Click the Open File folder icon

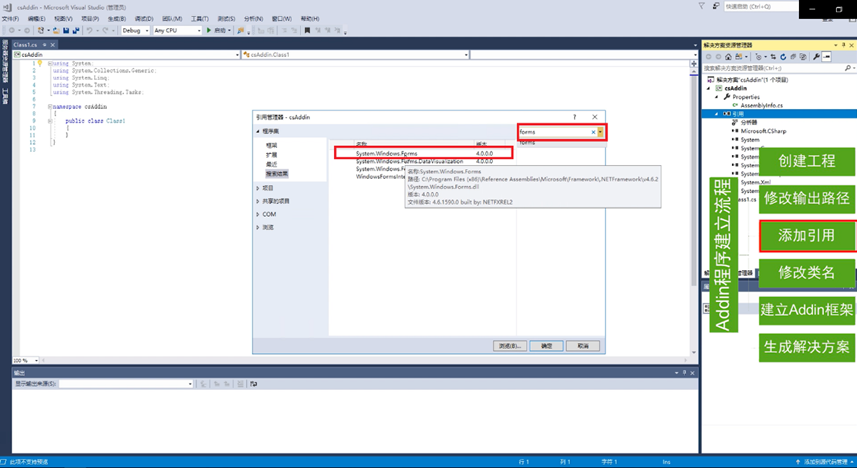click(x=56, y=31)
